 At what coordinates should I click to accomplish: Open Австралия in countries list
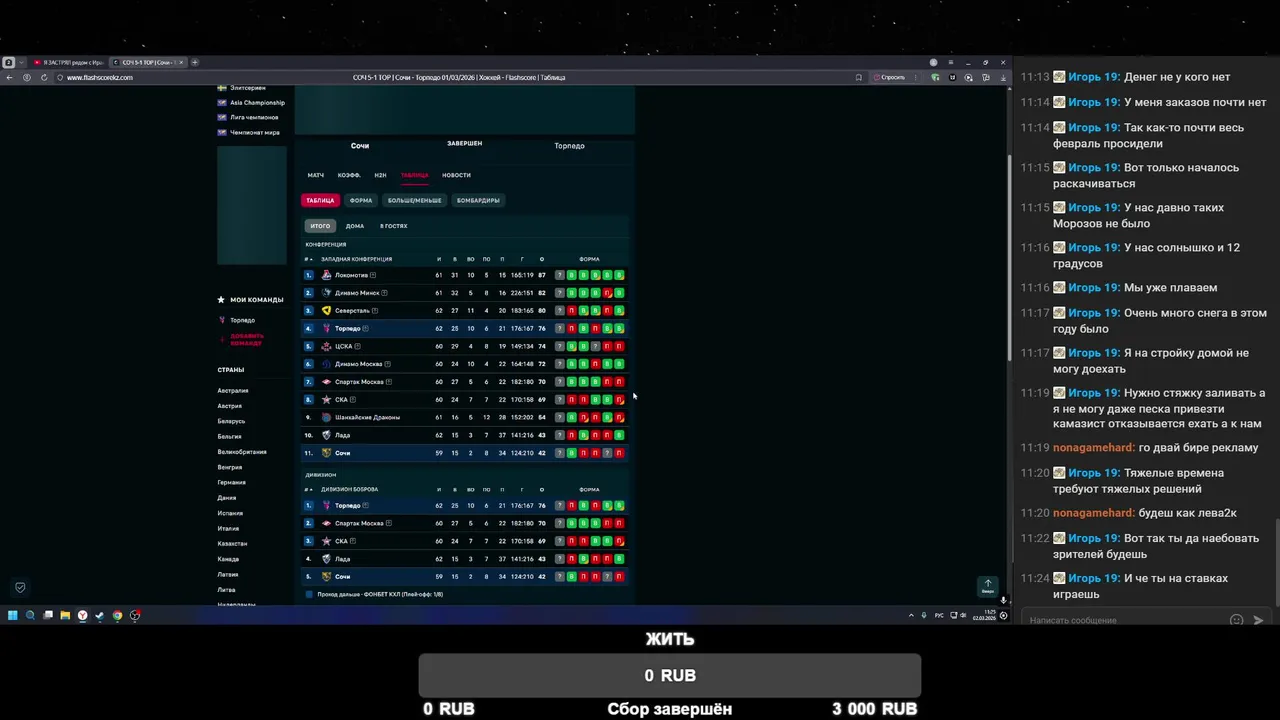tap(233, 391)
